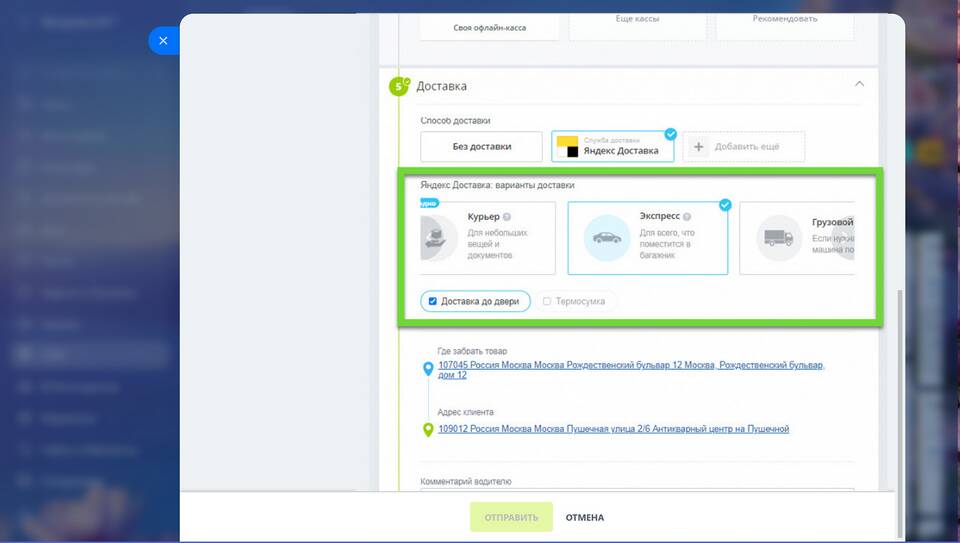
Task: Uncheck the Доставка до двери checkbox
Action: [432, 301]
